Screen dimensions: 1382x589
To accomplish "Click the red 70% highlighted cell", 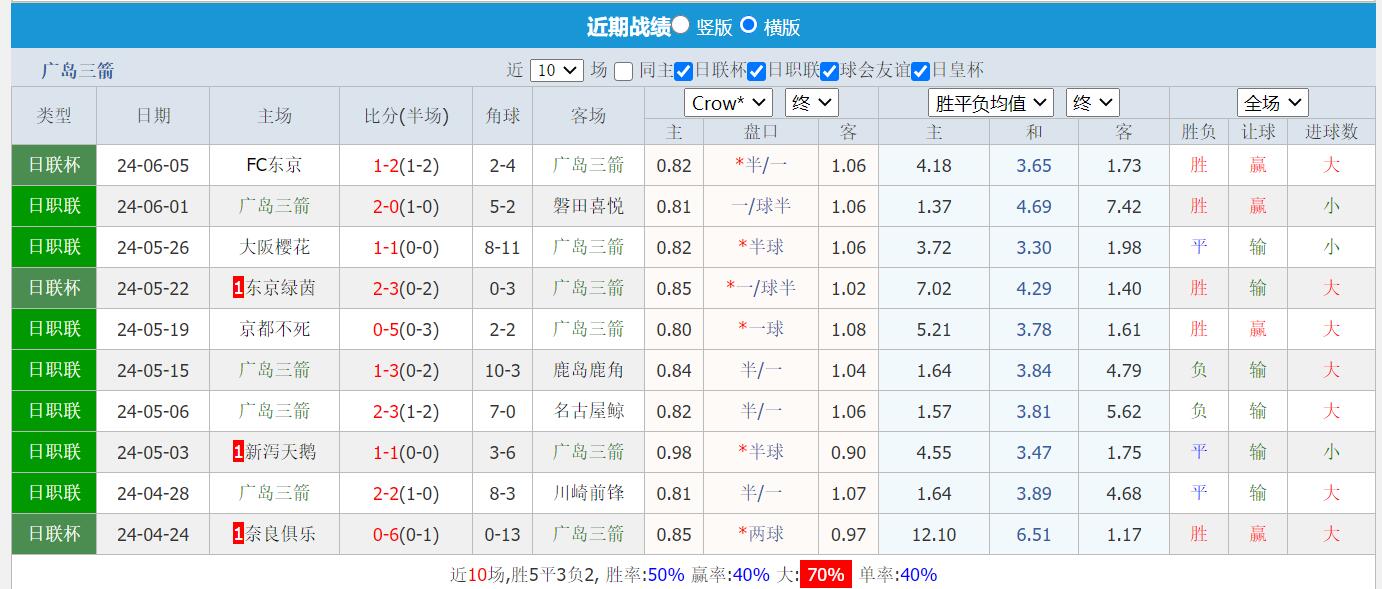I will pyautogui.click(x=824, y=574).
